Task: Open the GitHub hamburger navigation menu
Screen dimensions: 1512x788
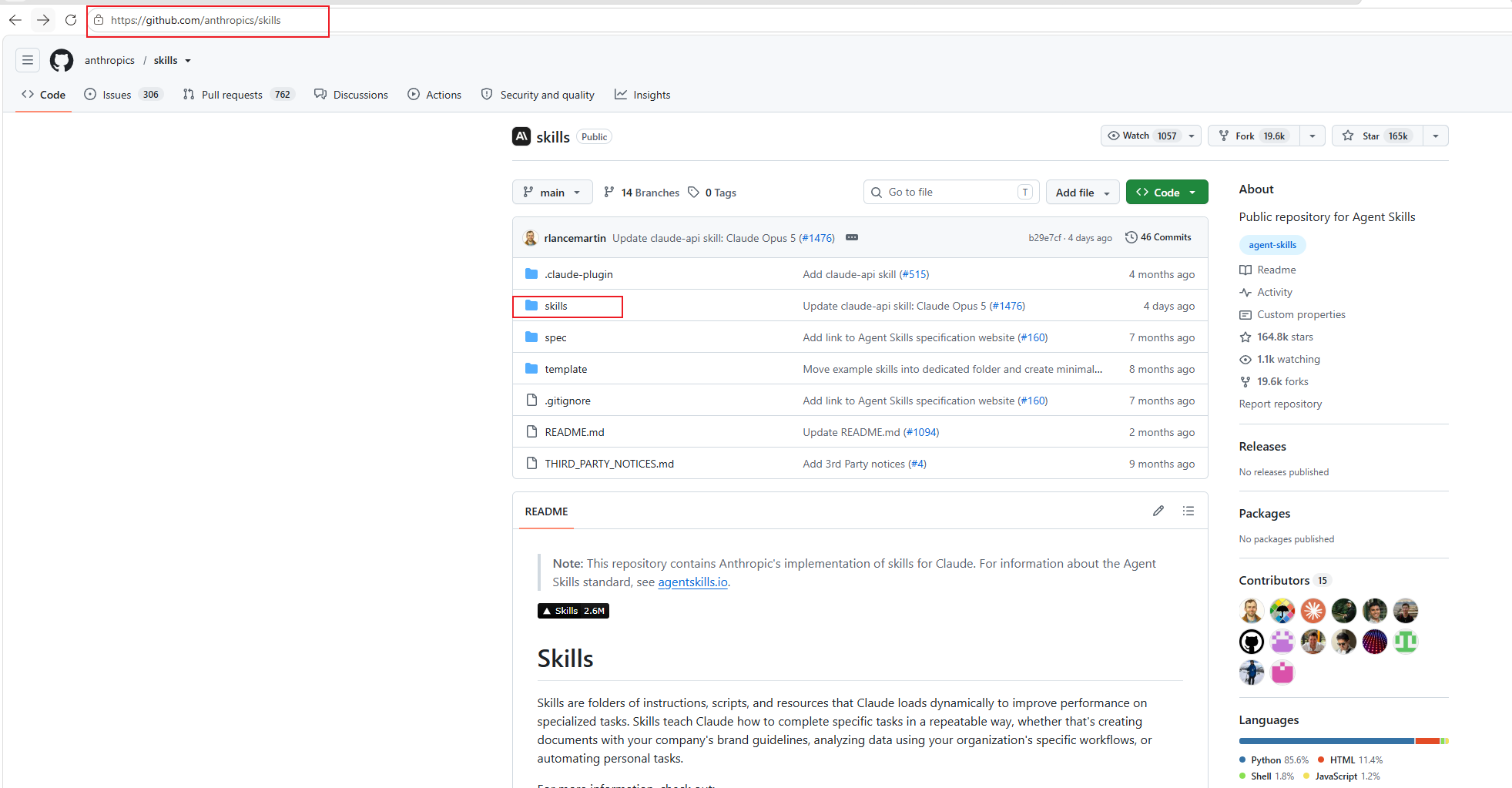Action: (28, 60)
